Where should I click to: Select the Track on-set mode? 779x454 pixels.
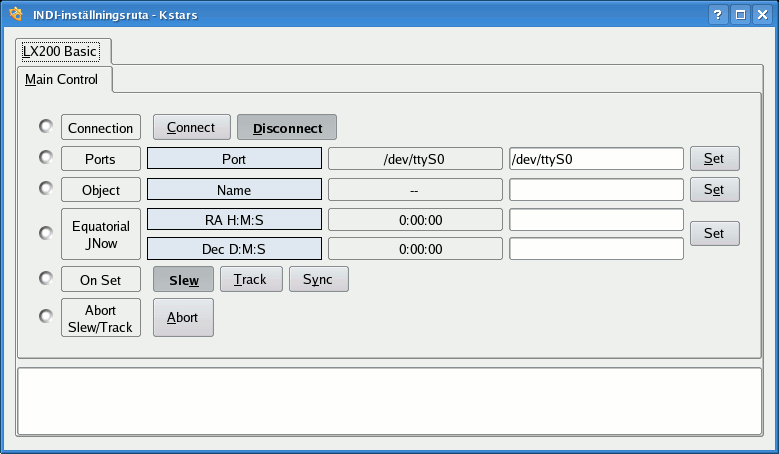(251, 279)
